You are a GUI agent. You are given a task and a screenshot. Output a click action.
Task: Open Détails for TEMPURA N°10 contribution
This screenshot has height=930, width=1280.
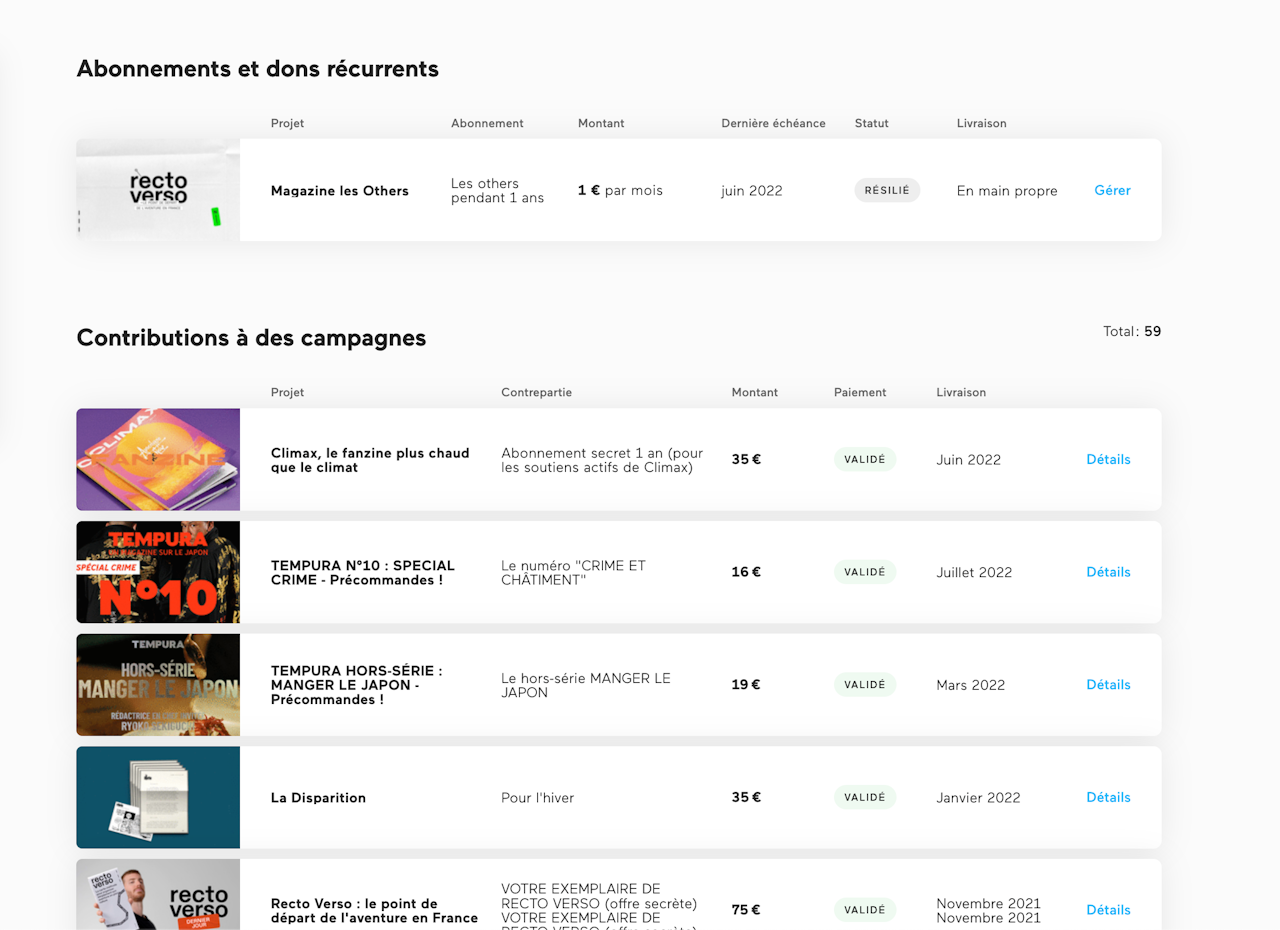(1108, 572)
